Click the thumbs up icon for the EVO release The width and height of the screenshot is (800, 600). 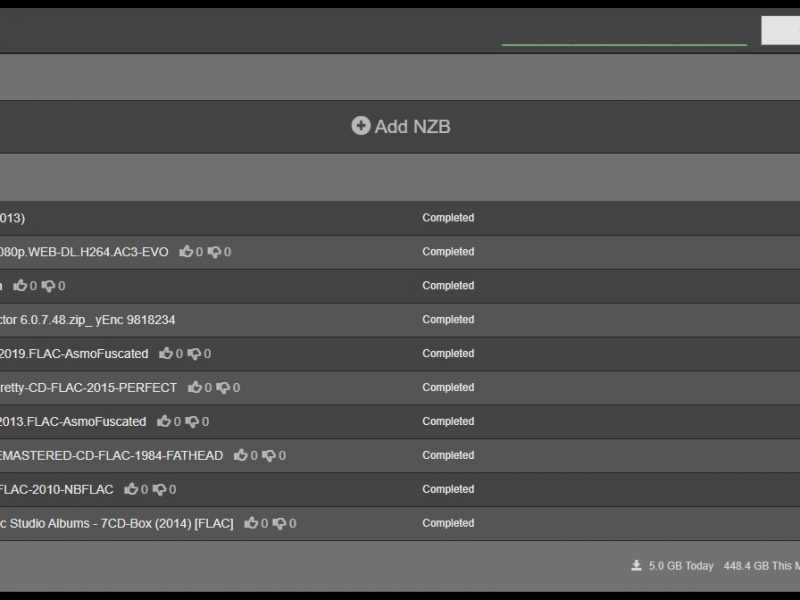pyautogui.click(x=187, y=252)
